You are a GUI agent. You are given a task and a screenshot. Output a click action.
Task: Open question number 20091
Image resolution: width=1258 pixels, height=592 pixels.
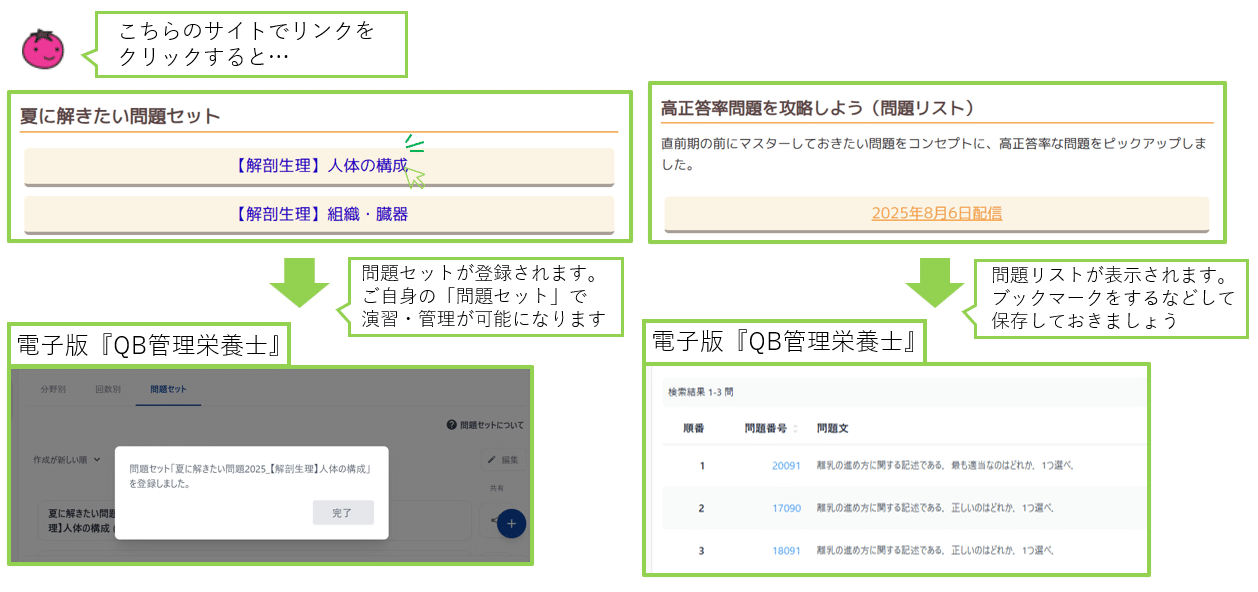786,466
